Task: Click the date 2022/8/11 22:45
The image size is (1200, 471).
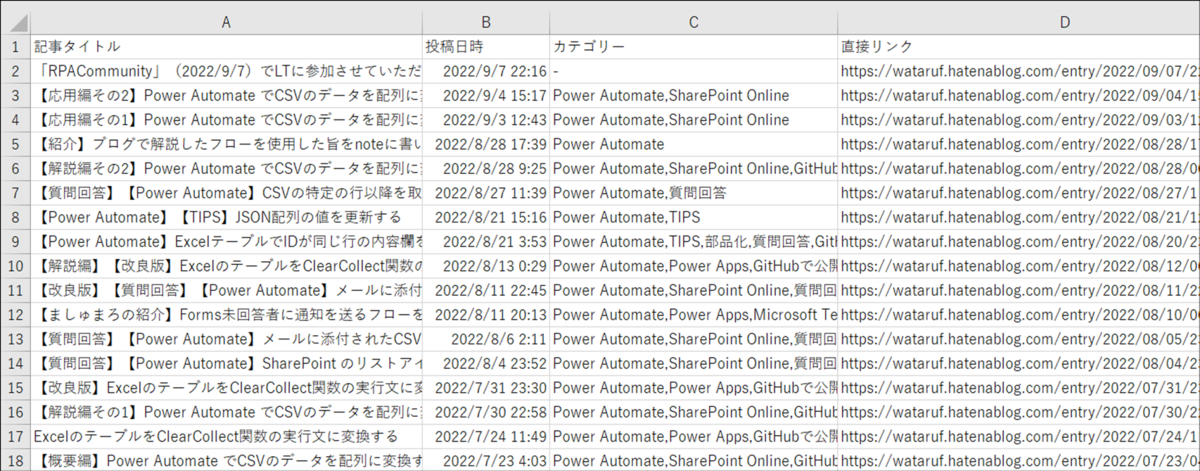Action: (485, 290)
